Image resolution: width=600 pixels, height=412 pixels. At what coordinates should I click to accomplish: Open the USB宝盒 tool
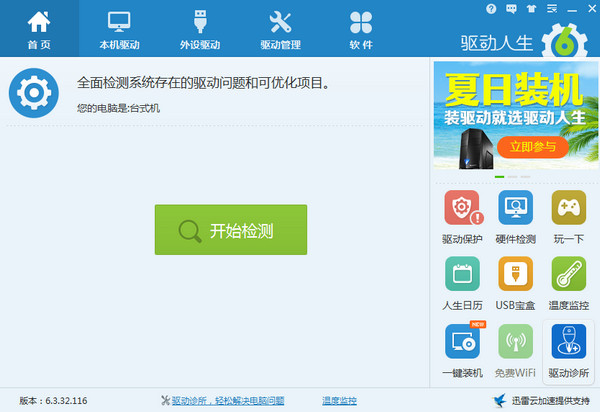tap(515, 275)
